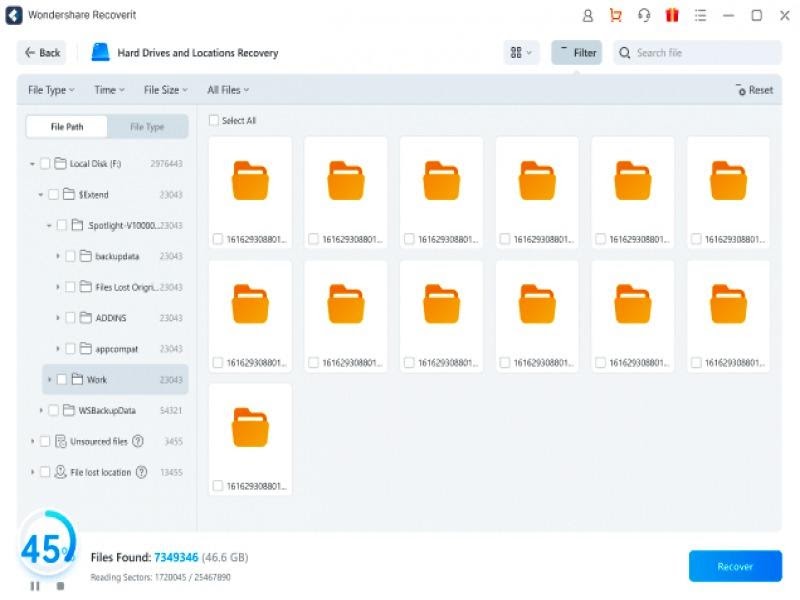Click help icon beside File lost location

tap(141, 472)
